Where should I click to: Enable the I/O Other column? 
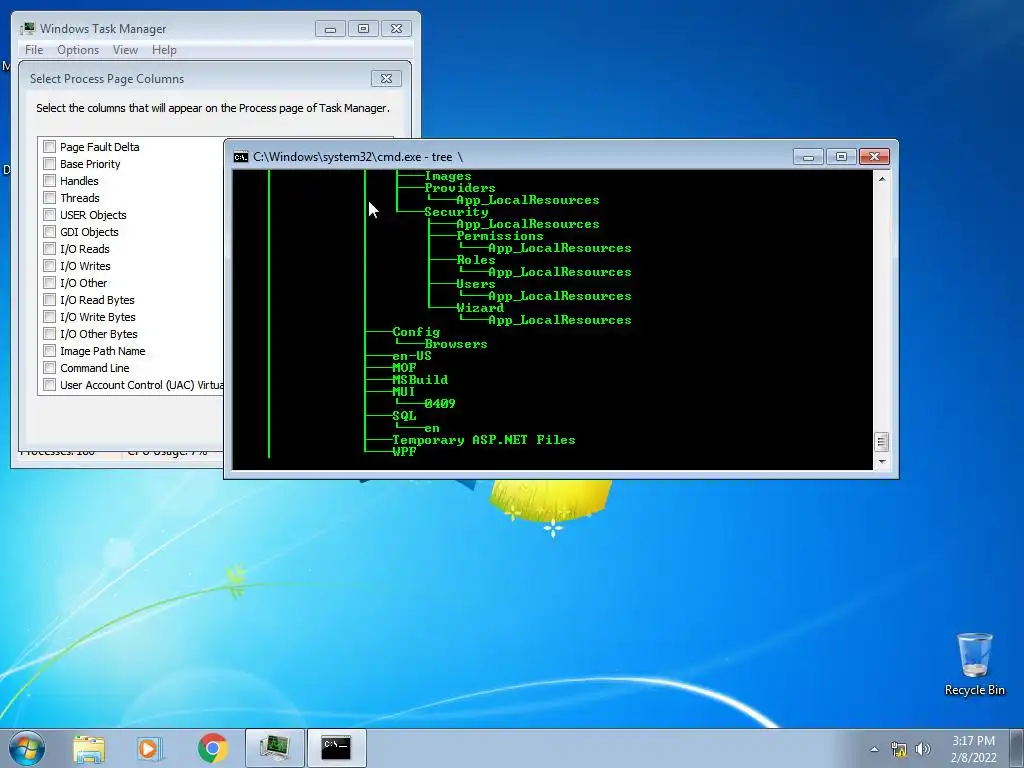50,282
